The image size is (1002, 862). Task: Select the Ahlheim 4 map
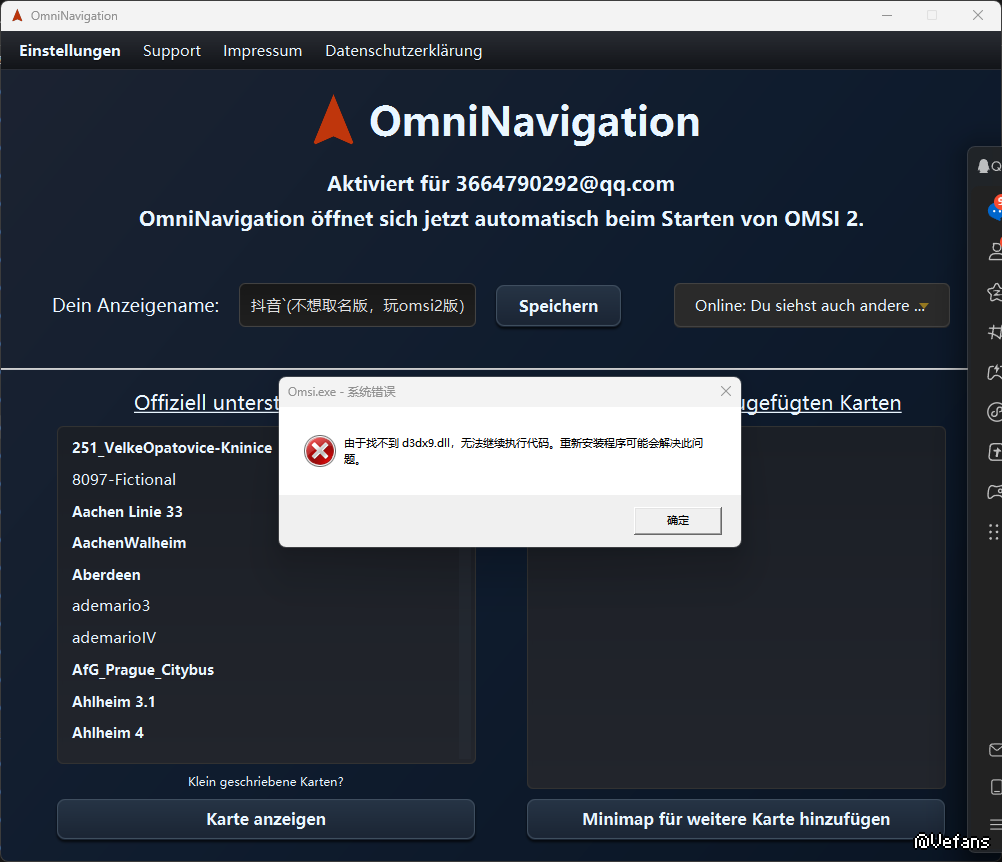pos(107,733)
